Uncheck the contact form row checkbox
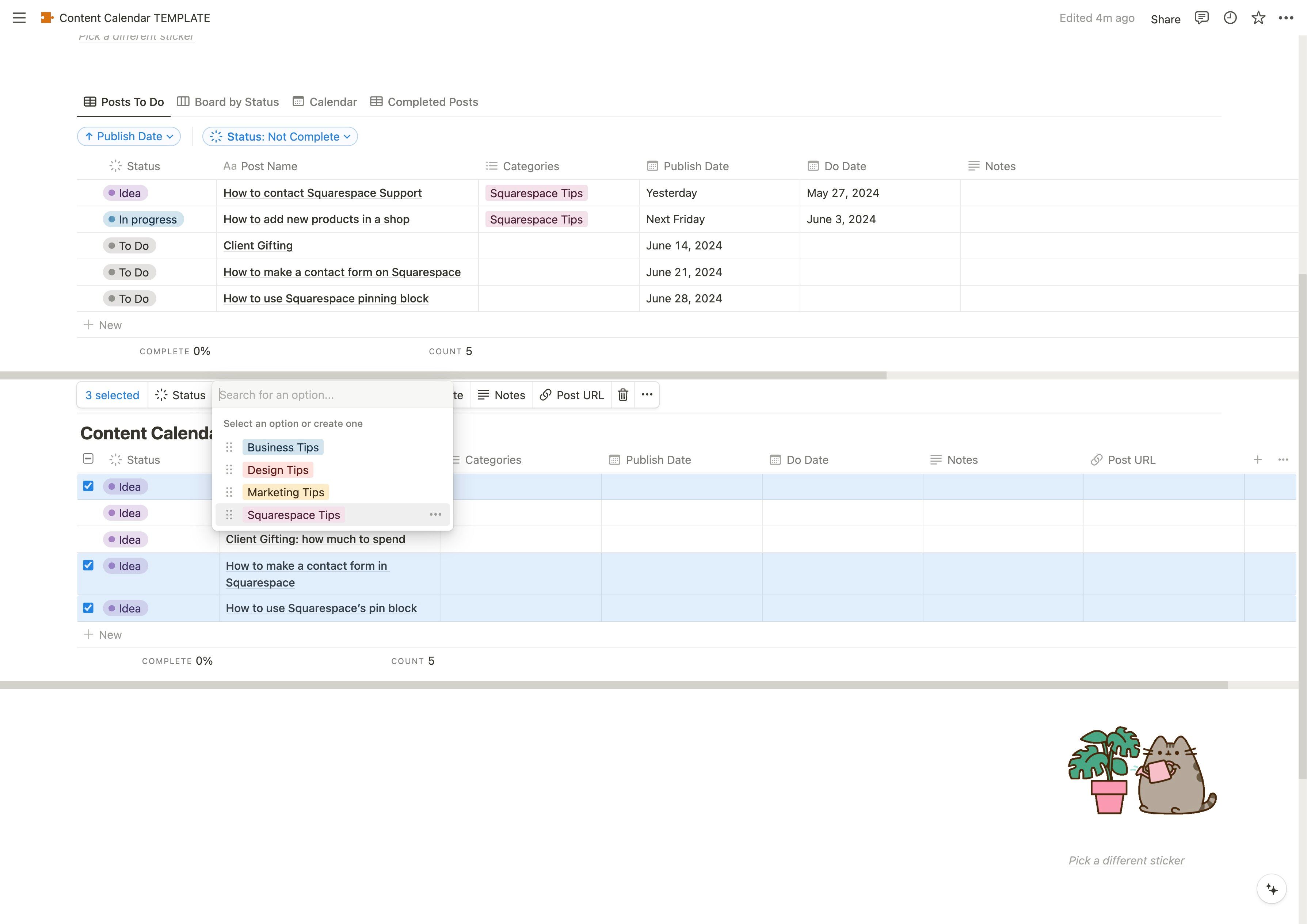 click(88, 565)
